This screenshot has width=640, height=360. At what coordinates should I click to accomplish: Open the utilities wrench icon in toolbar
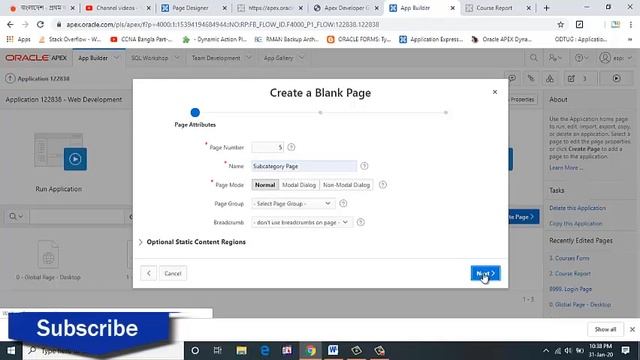531,78
